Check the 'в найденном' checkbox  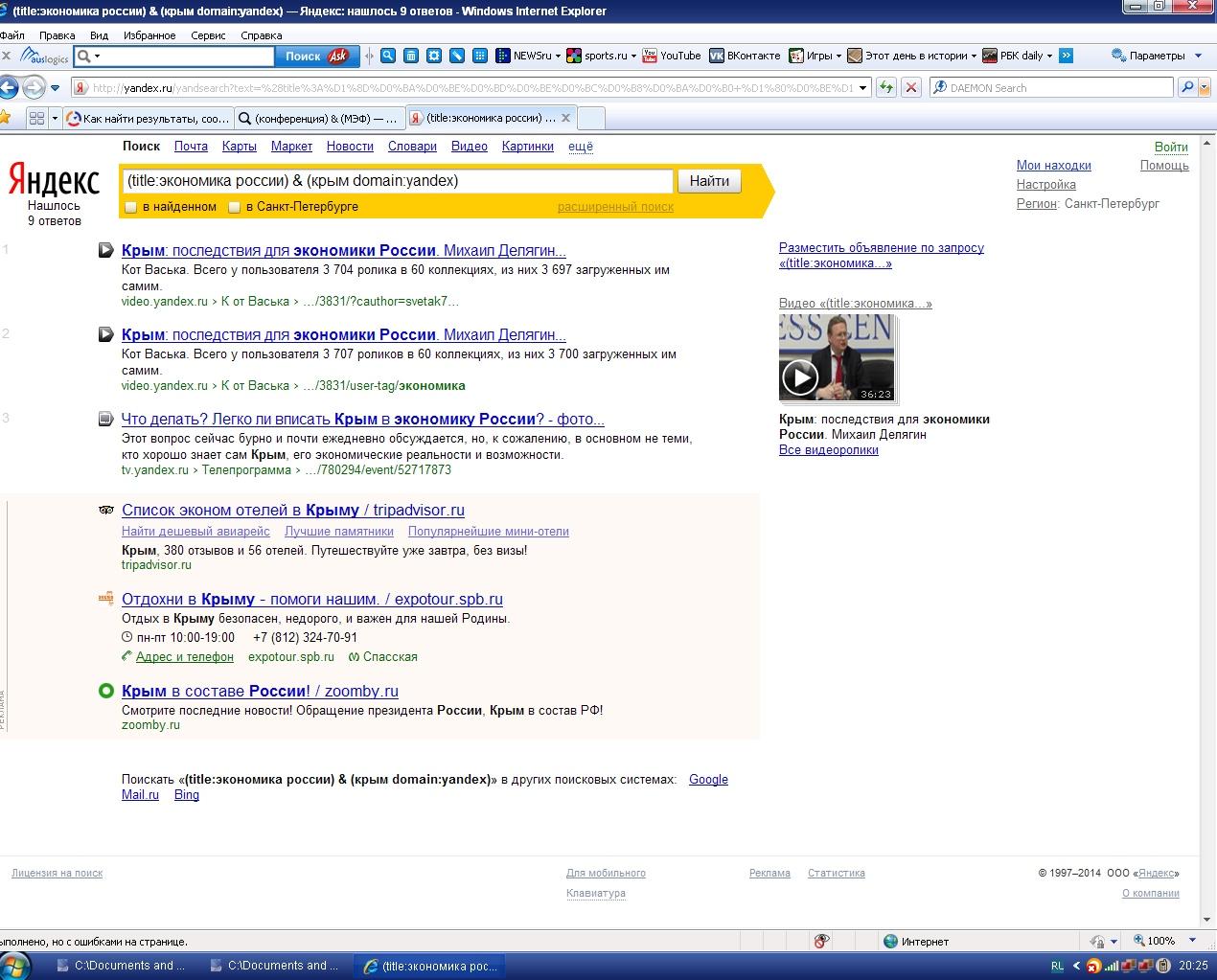tap(131, 207)
